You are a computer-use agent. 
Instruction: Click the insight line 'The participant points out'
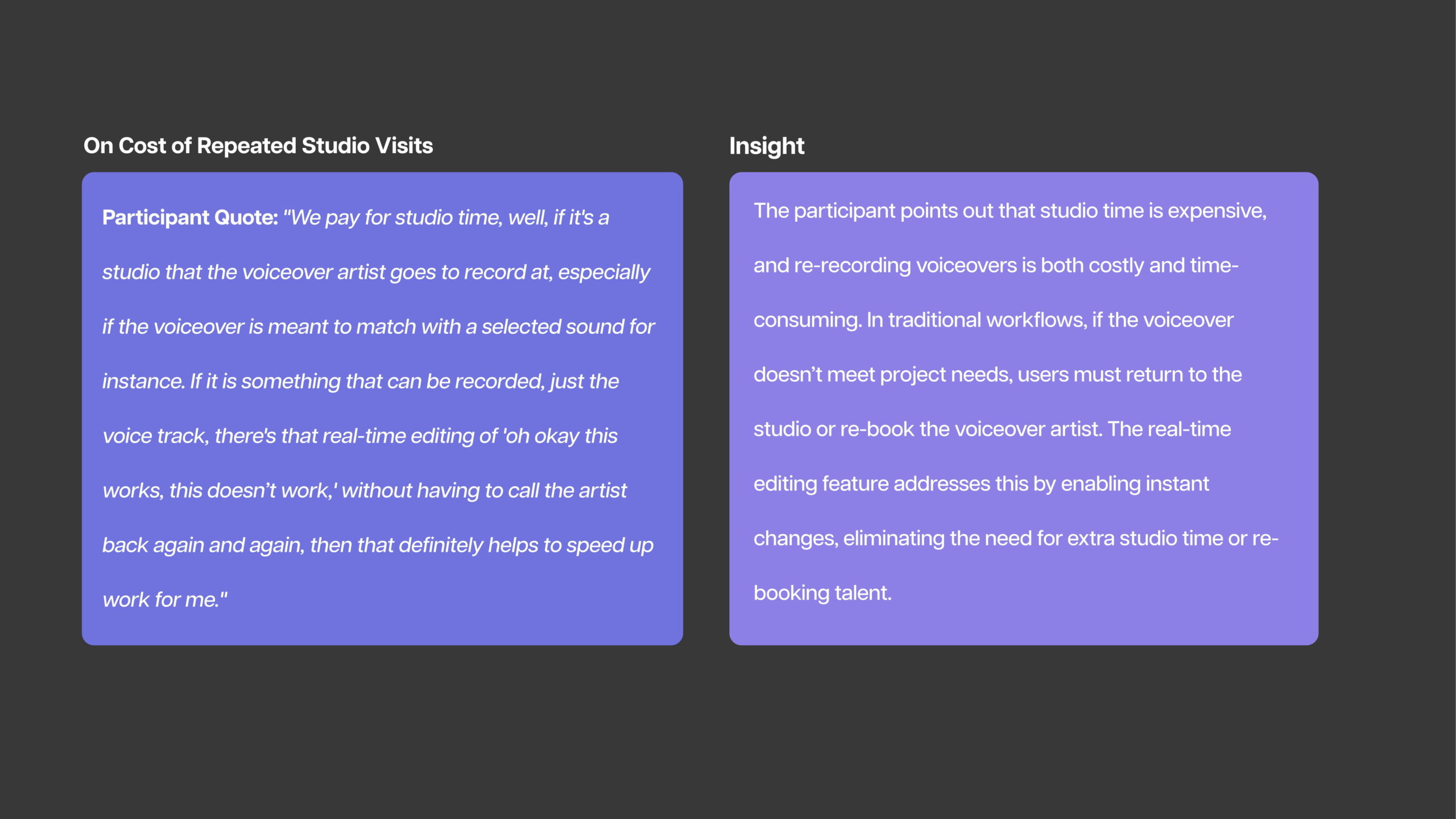(x=1010, y=211)
